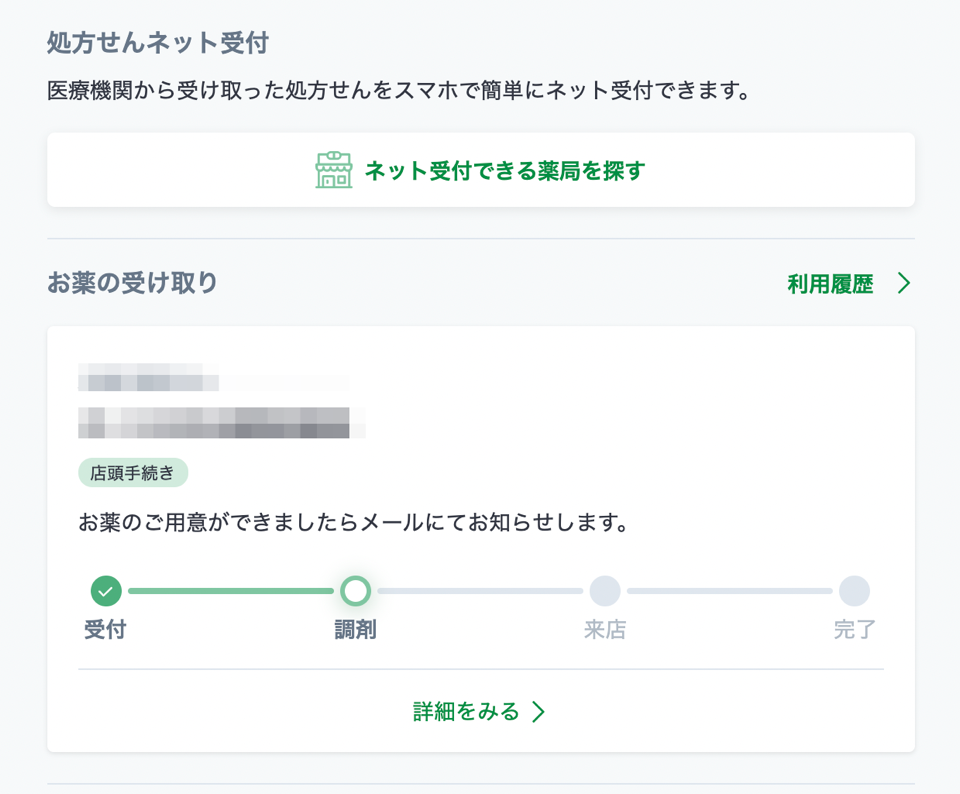
Task: Click the 店頭手続き status badge
Action: (x=133, y=472)
